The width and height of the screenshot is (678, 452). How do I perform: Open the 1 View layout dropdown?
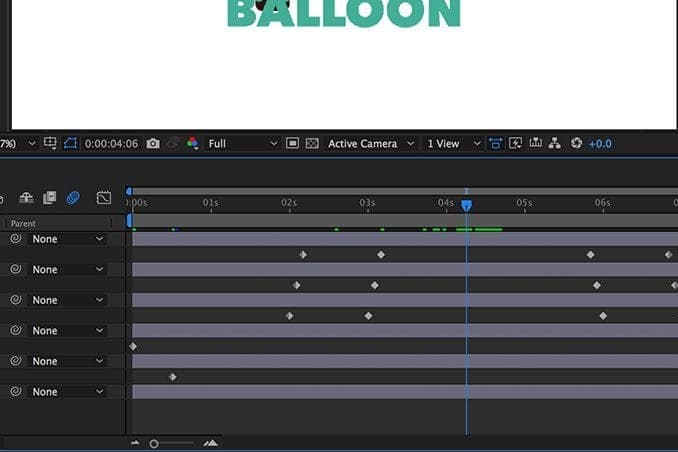(454, 144)
